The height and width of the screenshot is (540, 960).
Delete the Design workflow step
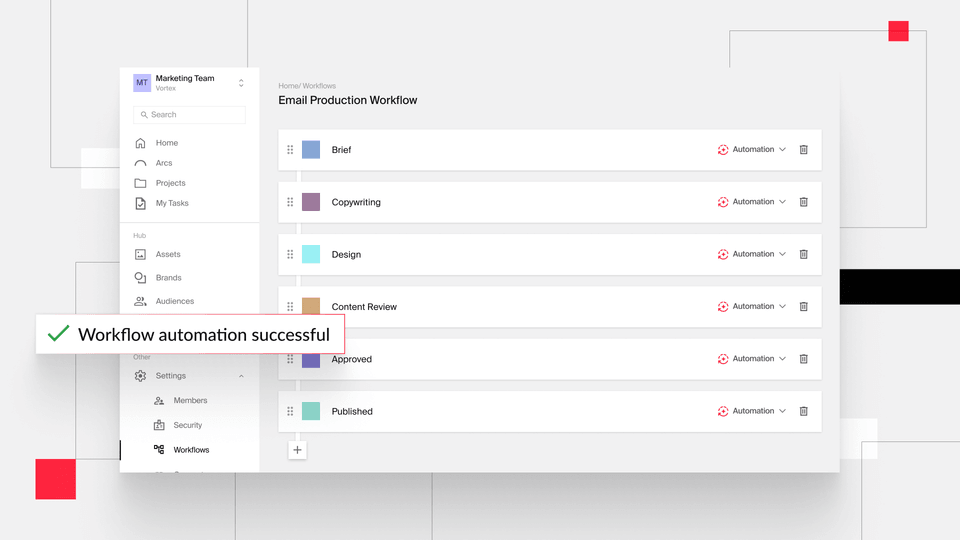803,254
